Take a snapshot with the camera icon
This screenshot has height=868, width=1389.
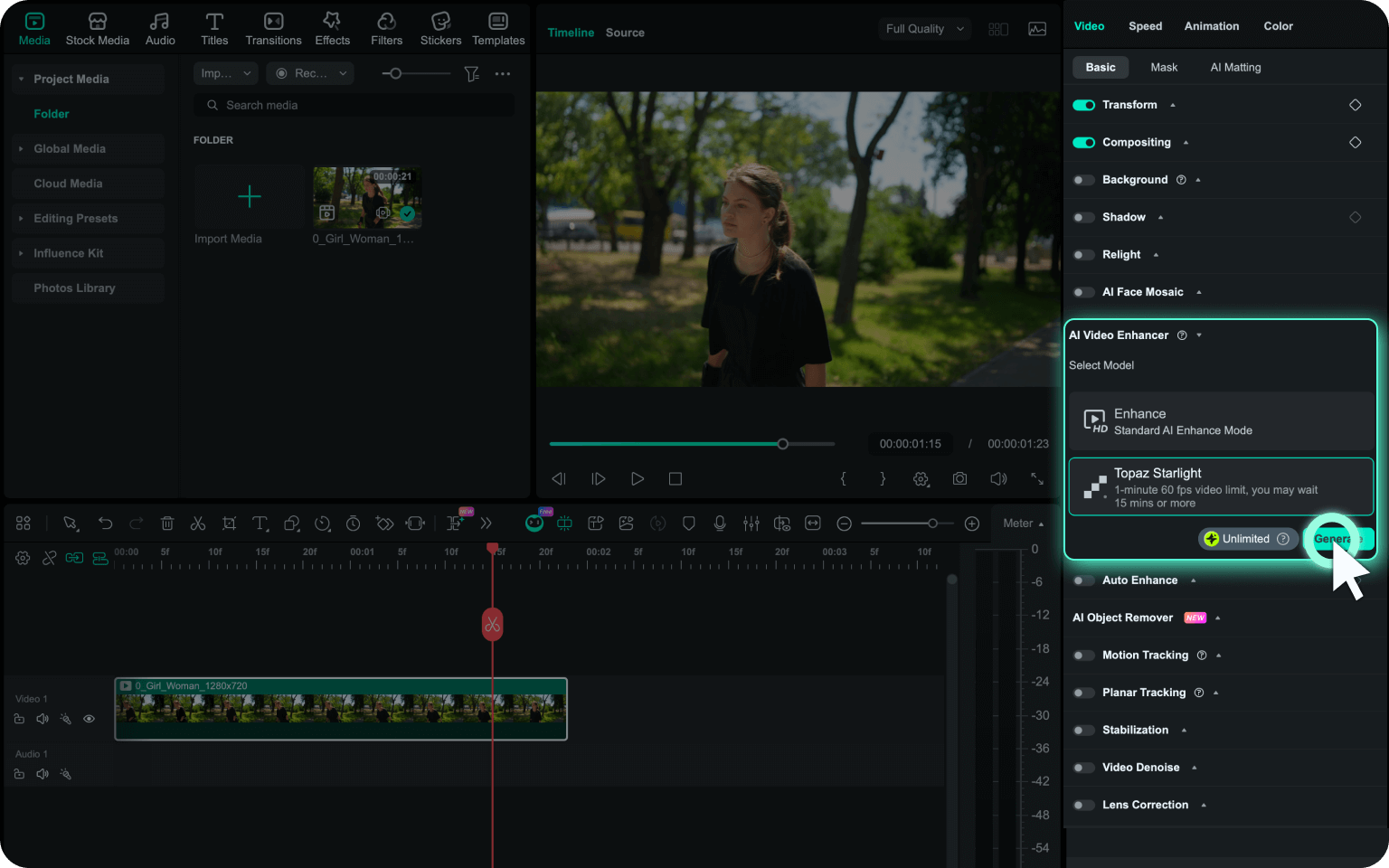pos(959,479)
